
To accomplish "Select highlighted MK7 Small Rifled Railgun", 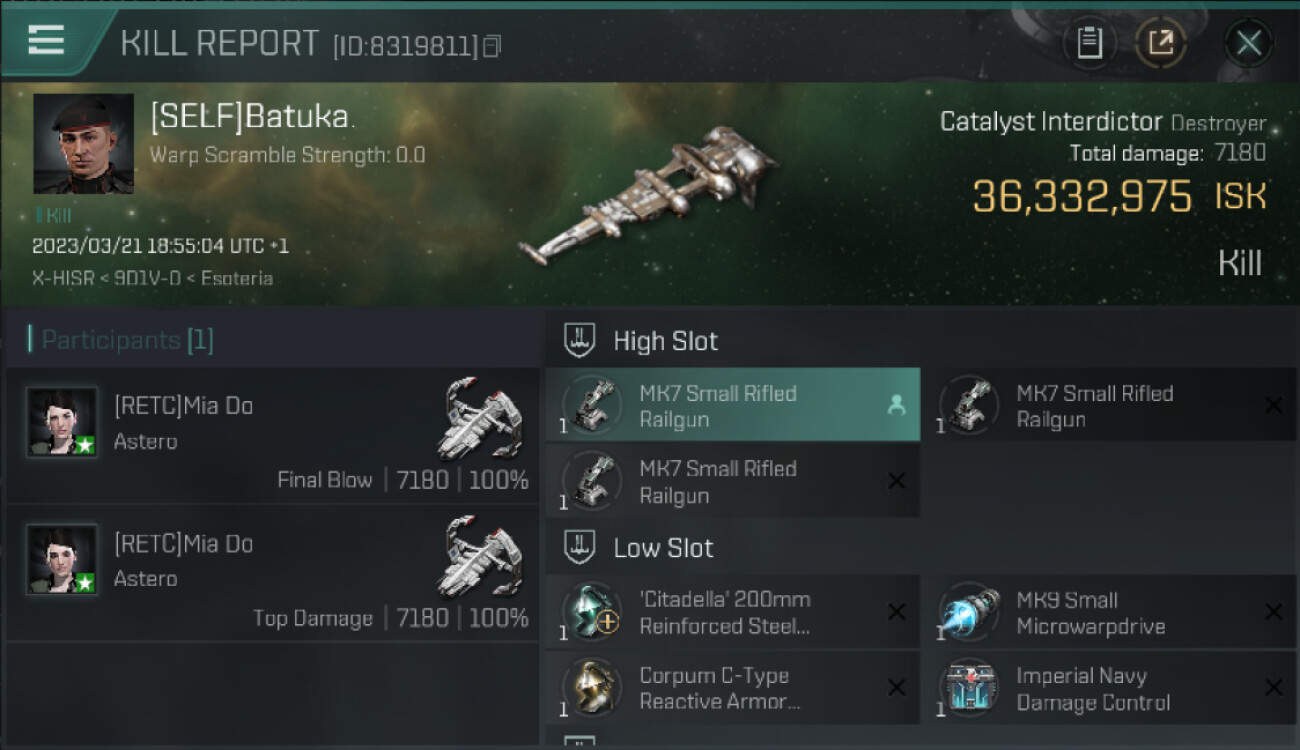I will (x=733, y=405).
